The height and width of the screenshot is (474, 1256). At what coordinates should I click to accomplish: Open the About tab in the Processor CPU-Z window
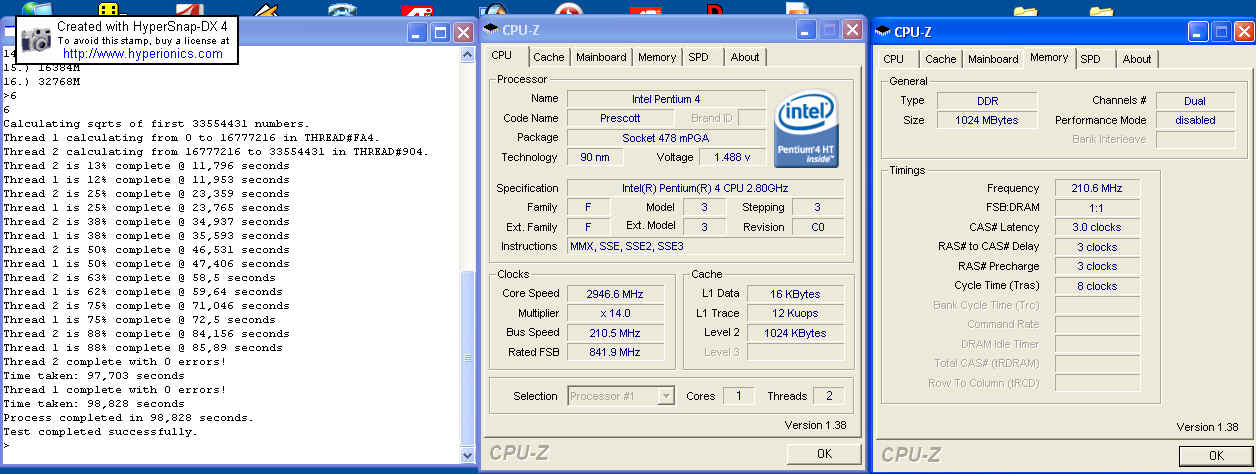[745, 57]
